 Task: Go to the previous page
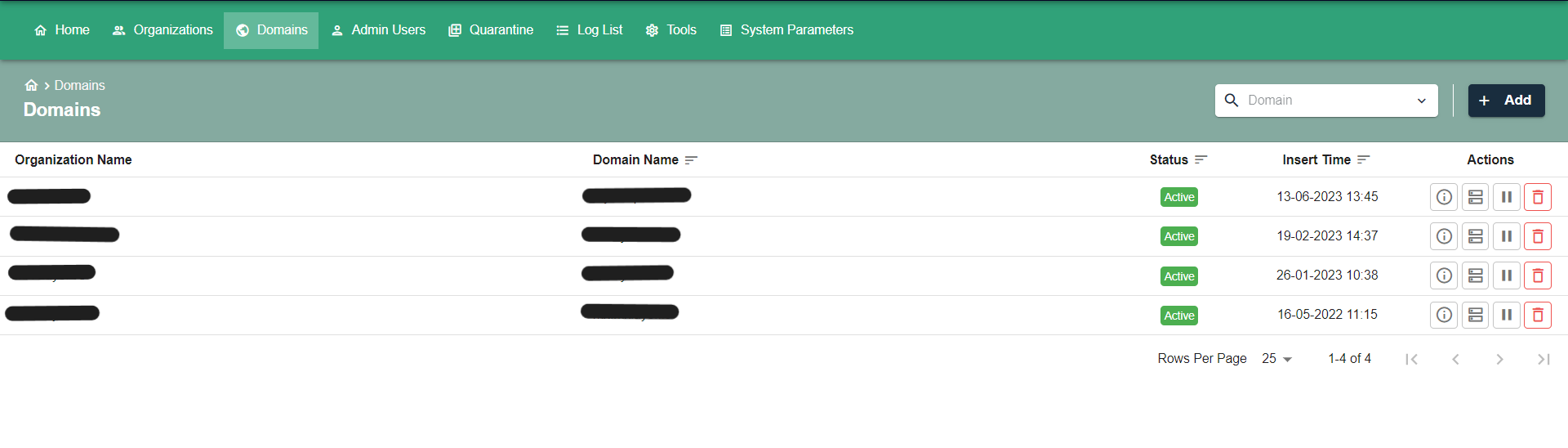point(1455,359)
